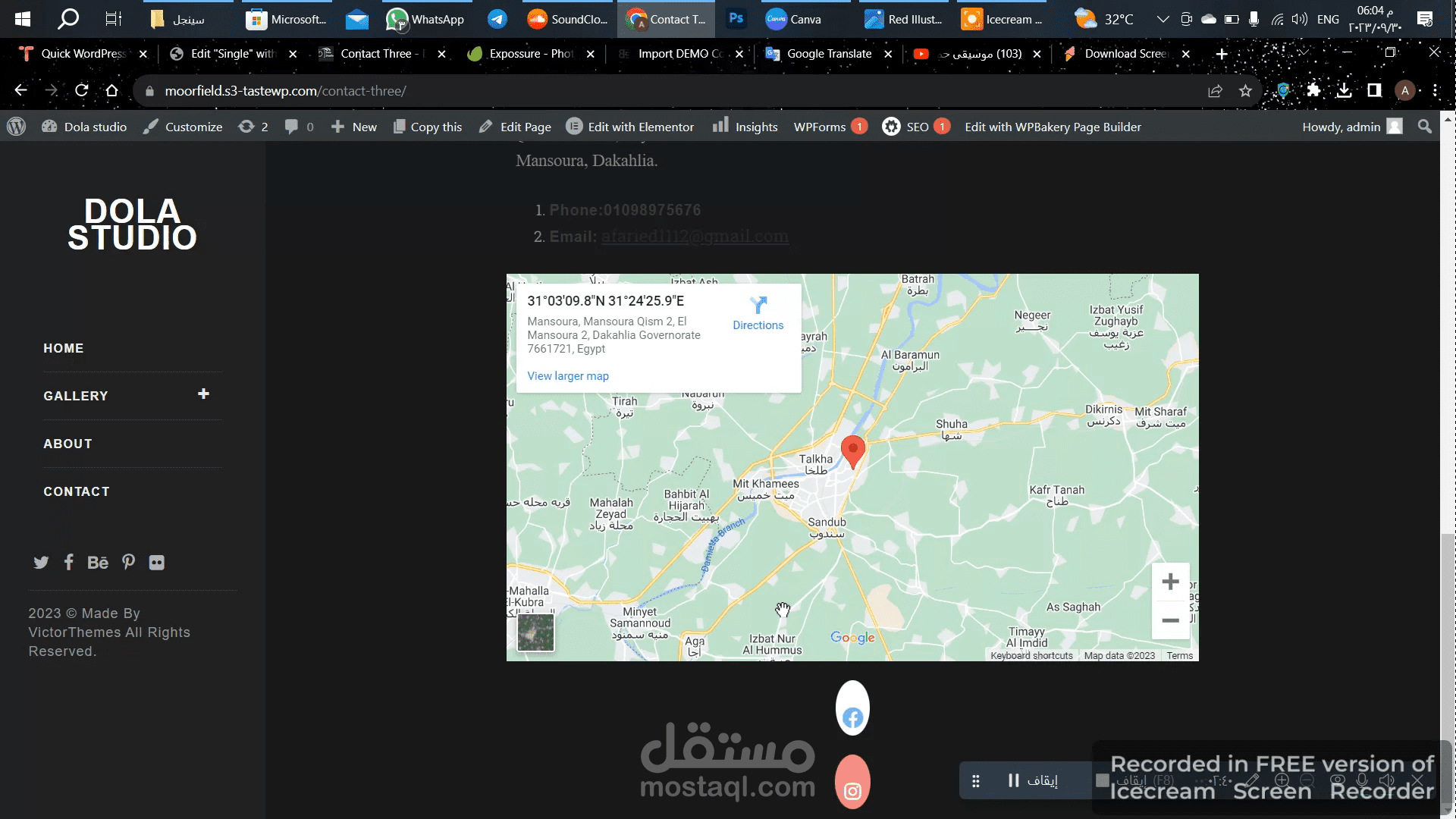Click the WordPress admin search icon
The image size is (1456, 819).
1425,127
